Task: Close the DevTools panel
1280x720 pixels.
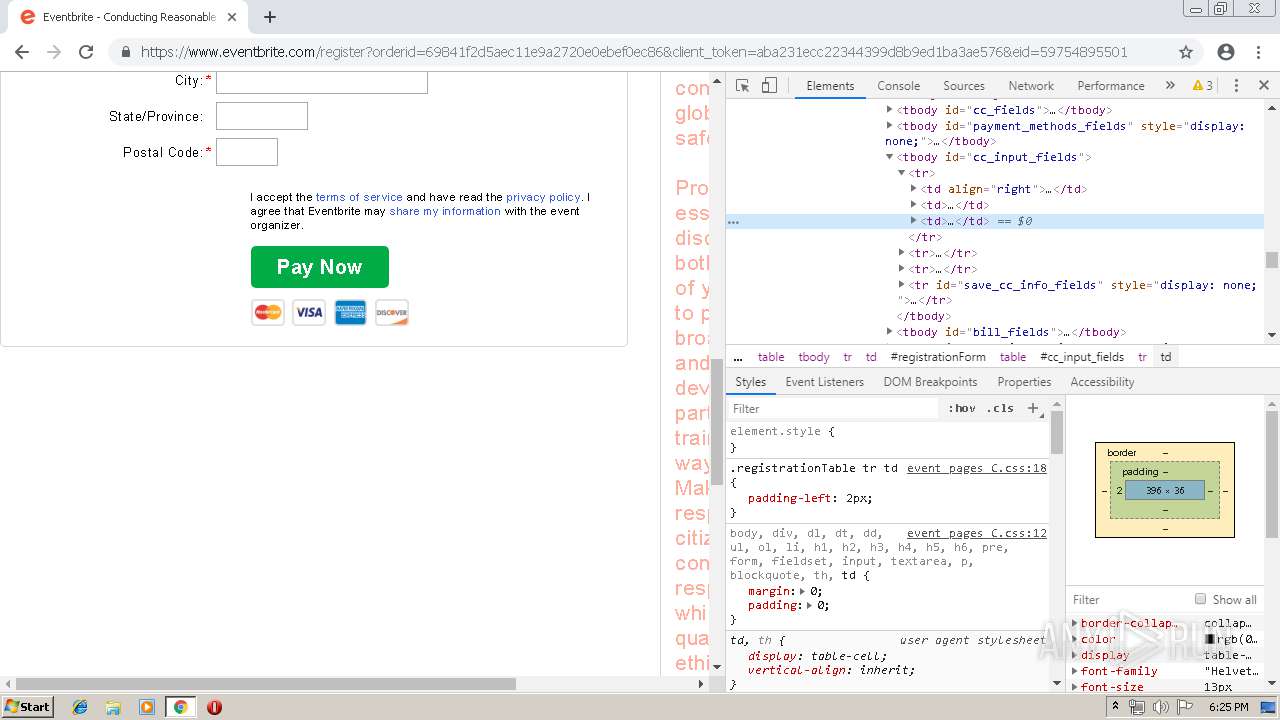Action: click(1263, 86)
